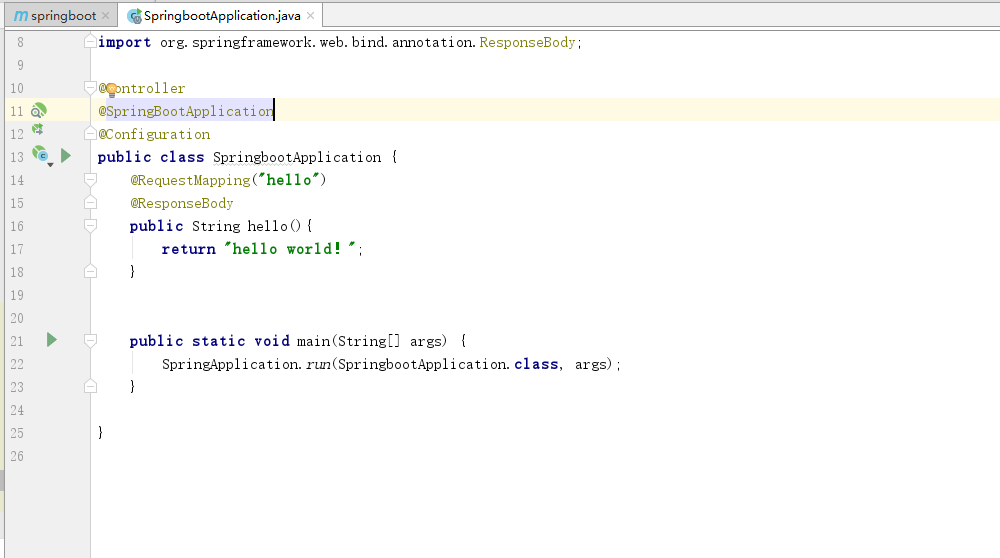1000x558 pixels.
Task: Click the "hello world!" return string
Action: [x=290, y=249]
